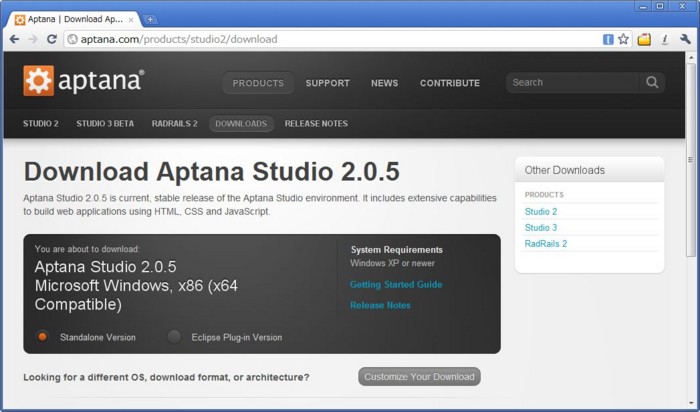
Task: Click the aptana wordmark text
Action: click(x=101, y=80)
